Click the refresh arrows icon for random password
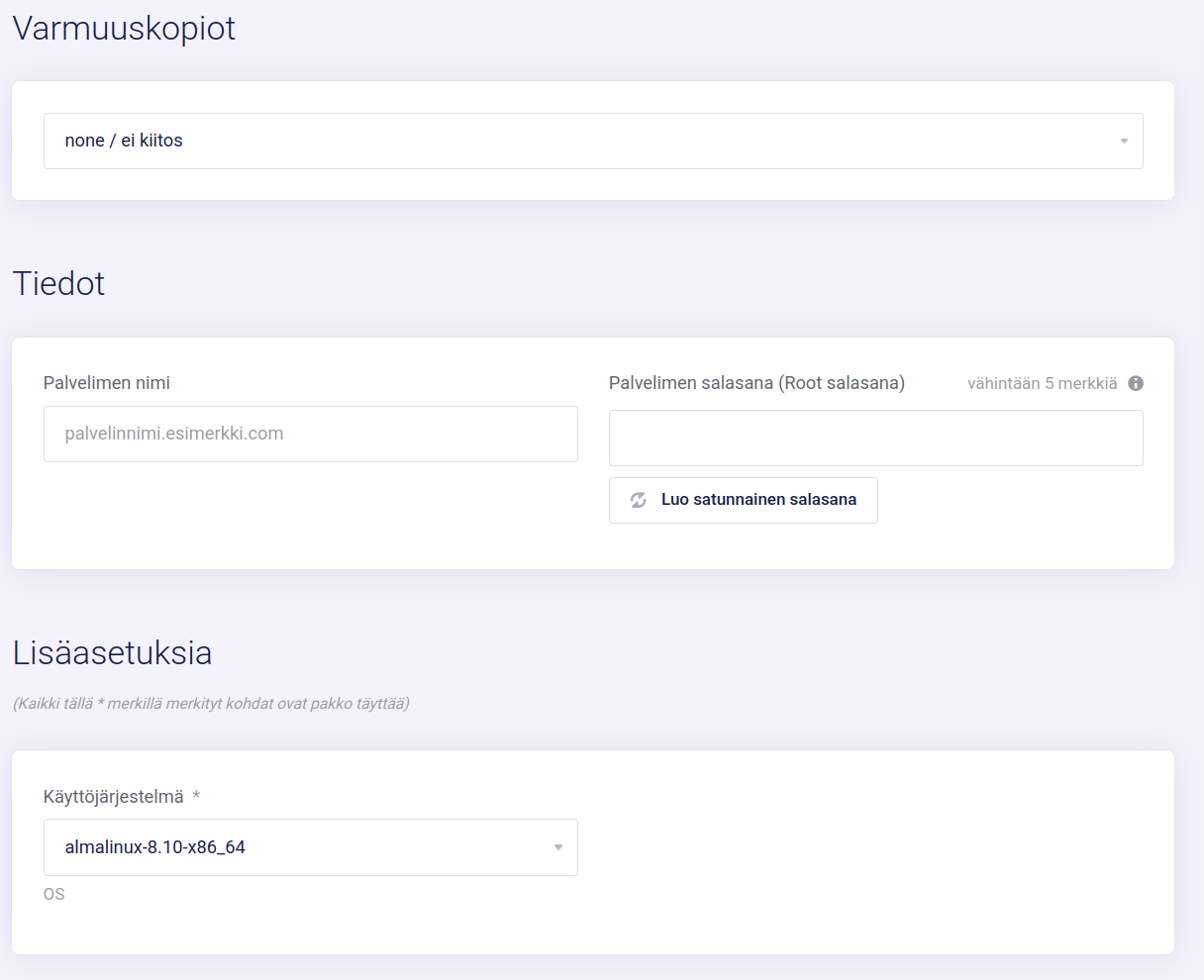Screen dimensions: 1204x980 639,500
